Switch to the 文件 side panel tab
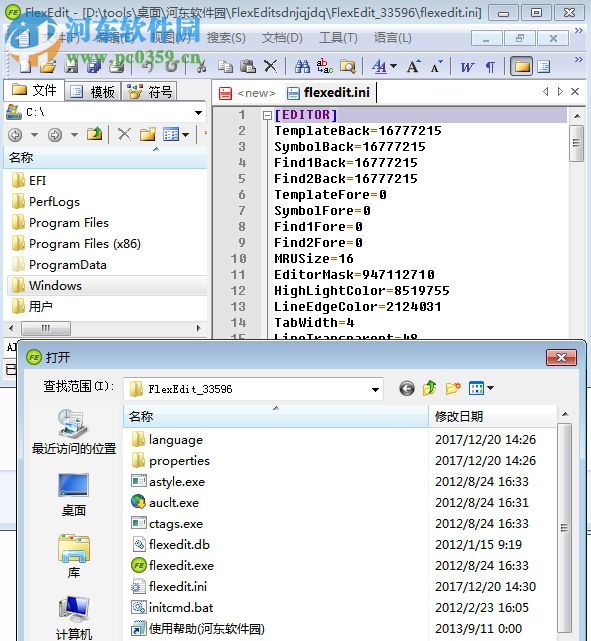 click(34, 90)
